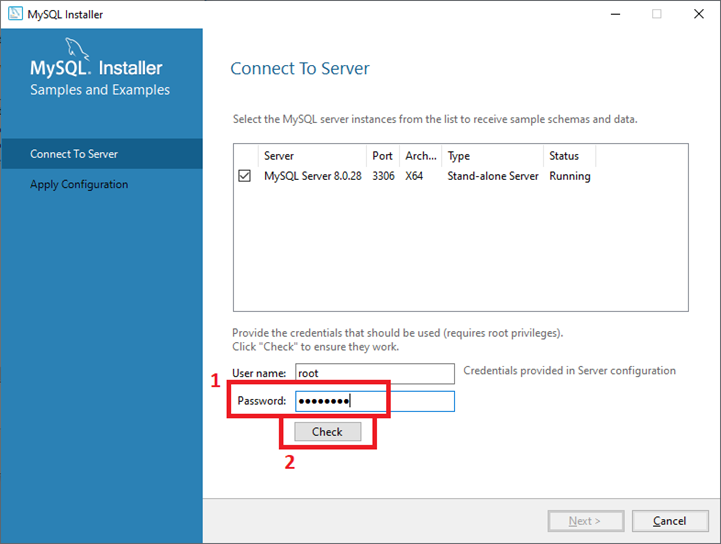Click the Samples and Examples subtitle
Viewport: 721px width, 544px height.
tap(100, 90)
